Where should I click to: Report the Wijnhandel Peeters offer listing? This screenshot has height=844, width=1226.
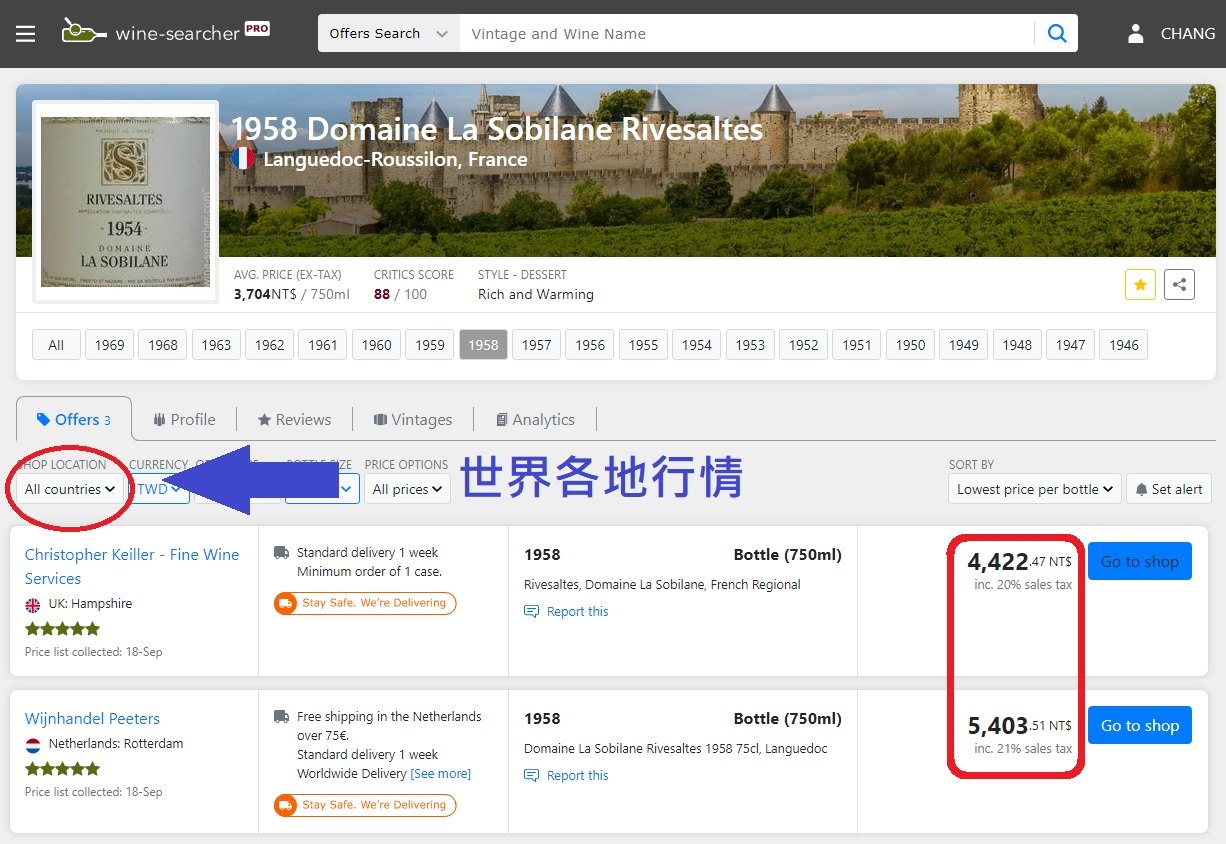(x=566, y=775)
